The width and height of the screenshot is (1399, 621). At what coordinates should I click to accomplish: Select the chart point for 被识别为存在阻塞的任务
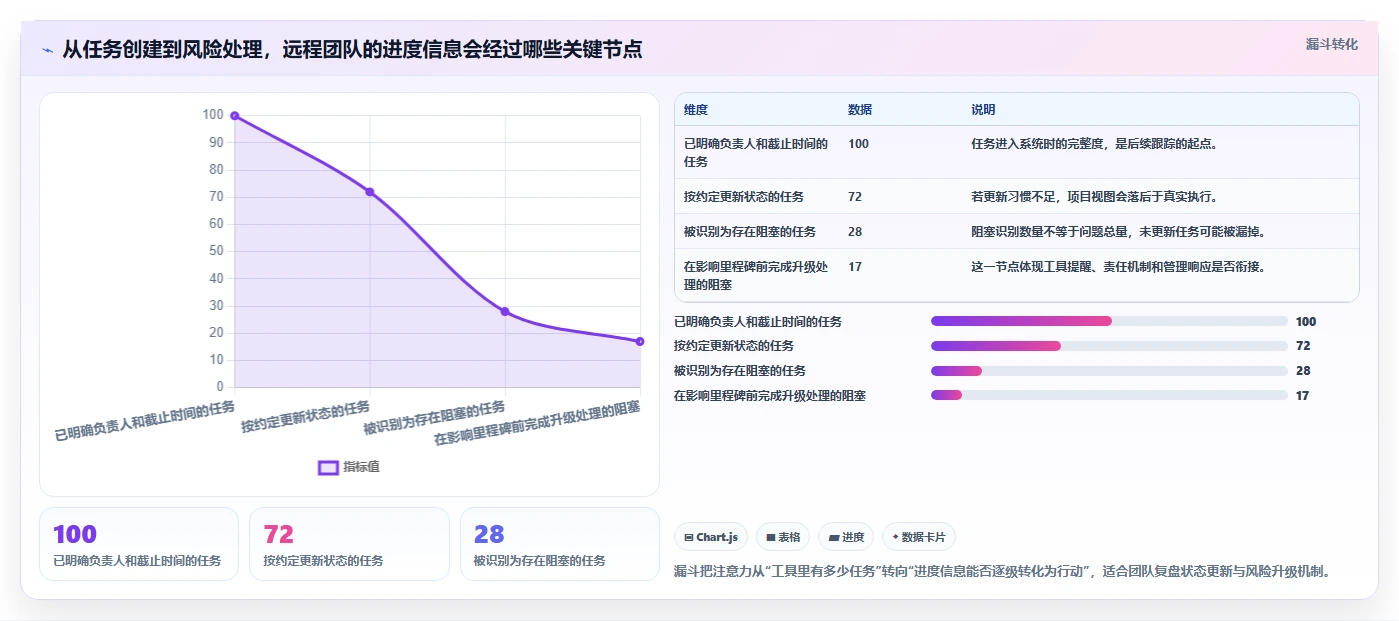pos(505,311)
